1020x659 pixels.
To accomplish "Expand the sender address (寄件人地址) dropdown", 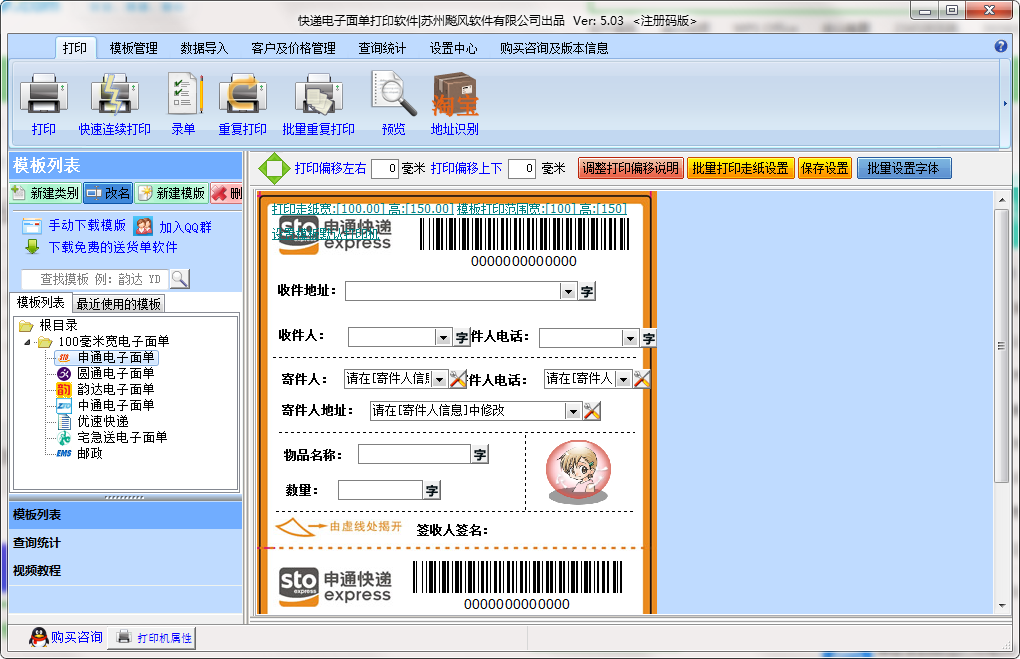I will click(x=572, y=411).
